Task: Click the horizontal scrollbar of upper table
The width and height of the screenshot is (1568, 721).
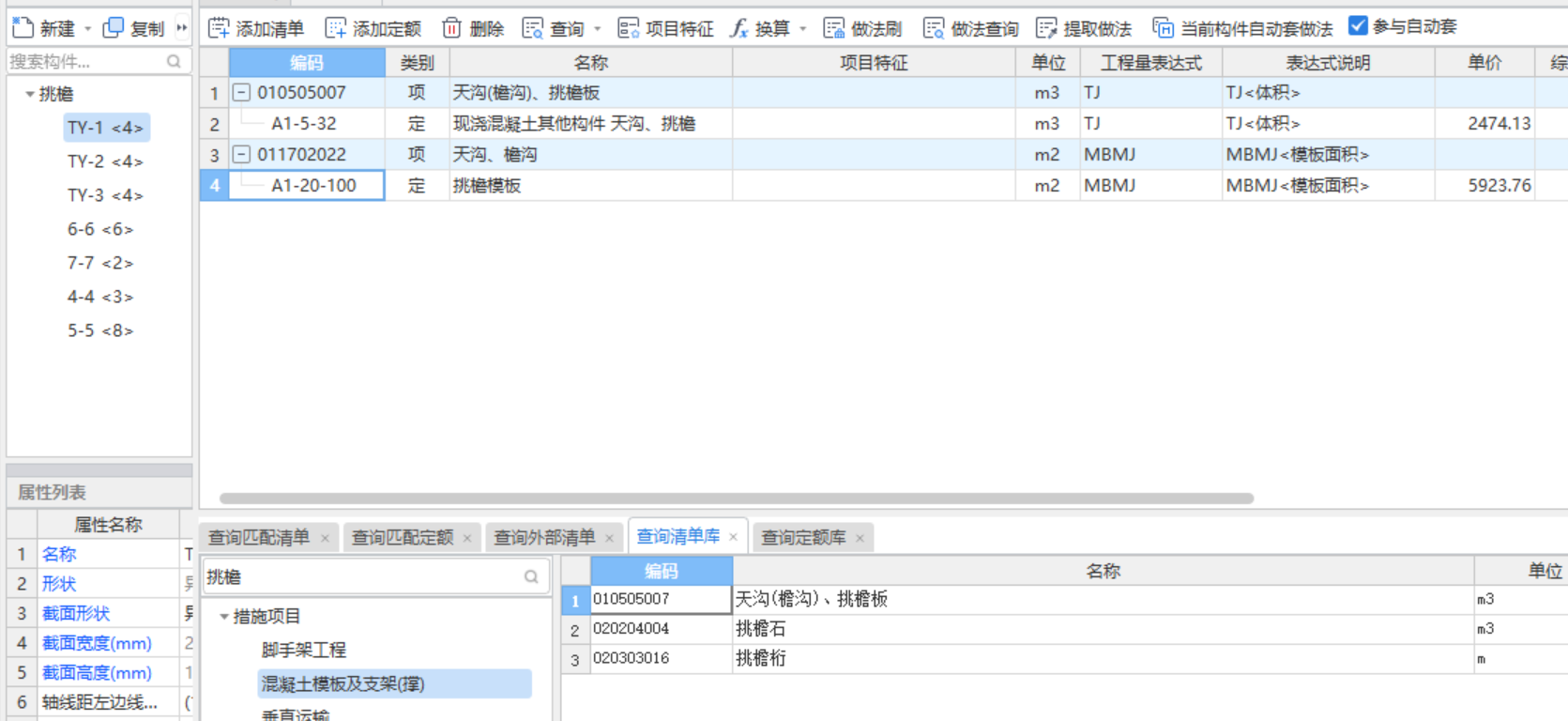Action: (x=737, y=499)
